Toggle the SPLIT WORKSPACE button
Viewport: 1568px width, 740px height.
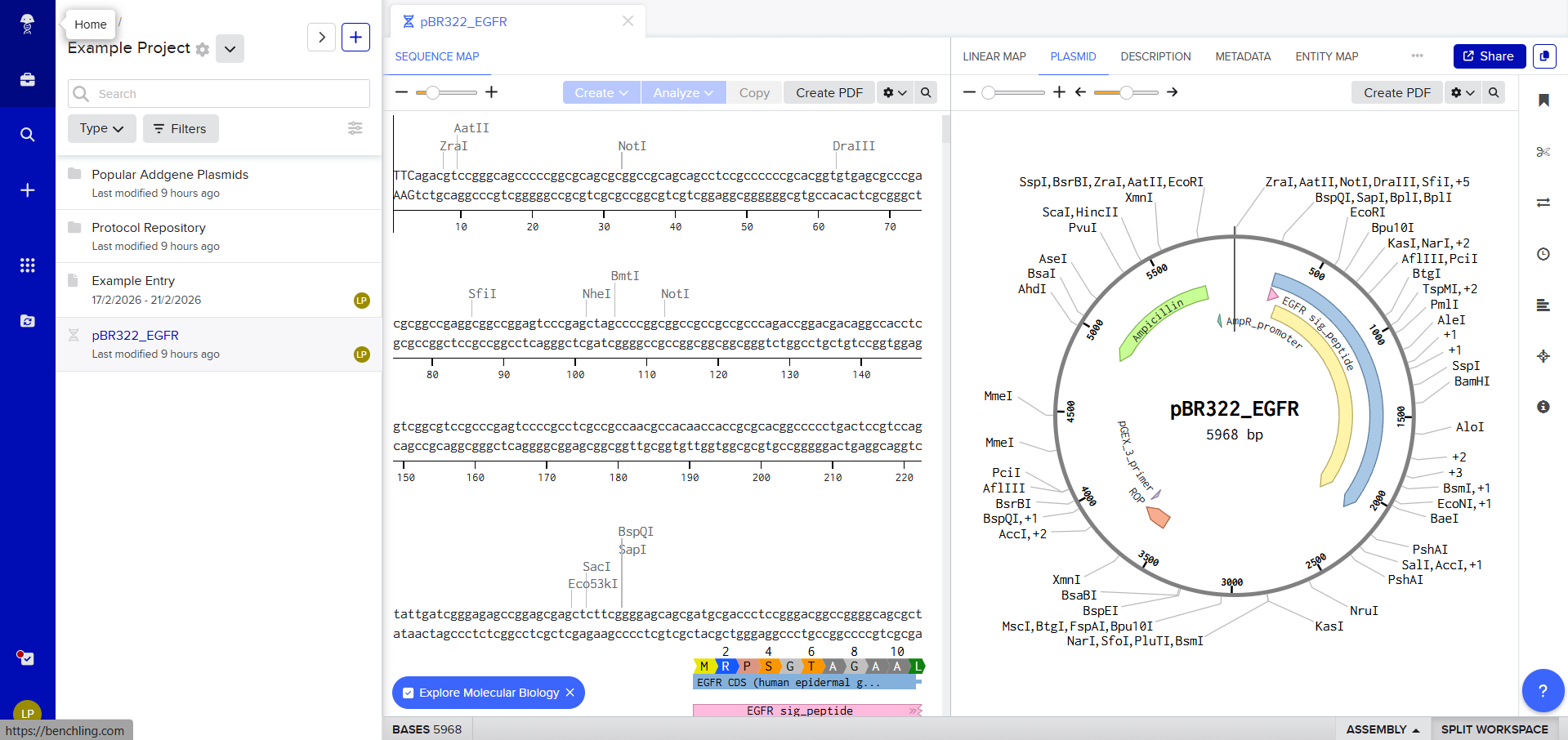(1494, 729)
